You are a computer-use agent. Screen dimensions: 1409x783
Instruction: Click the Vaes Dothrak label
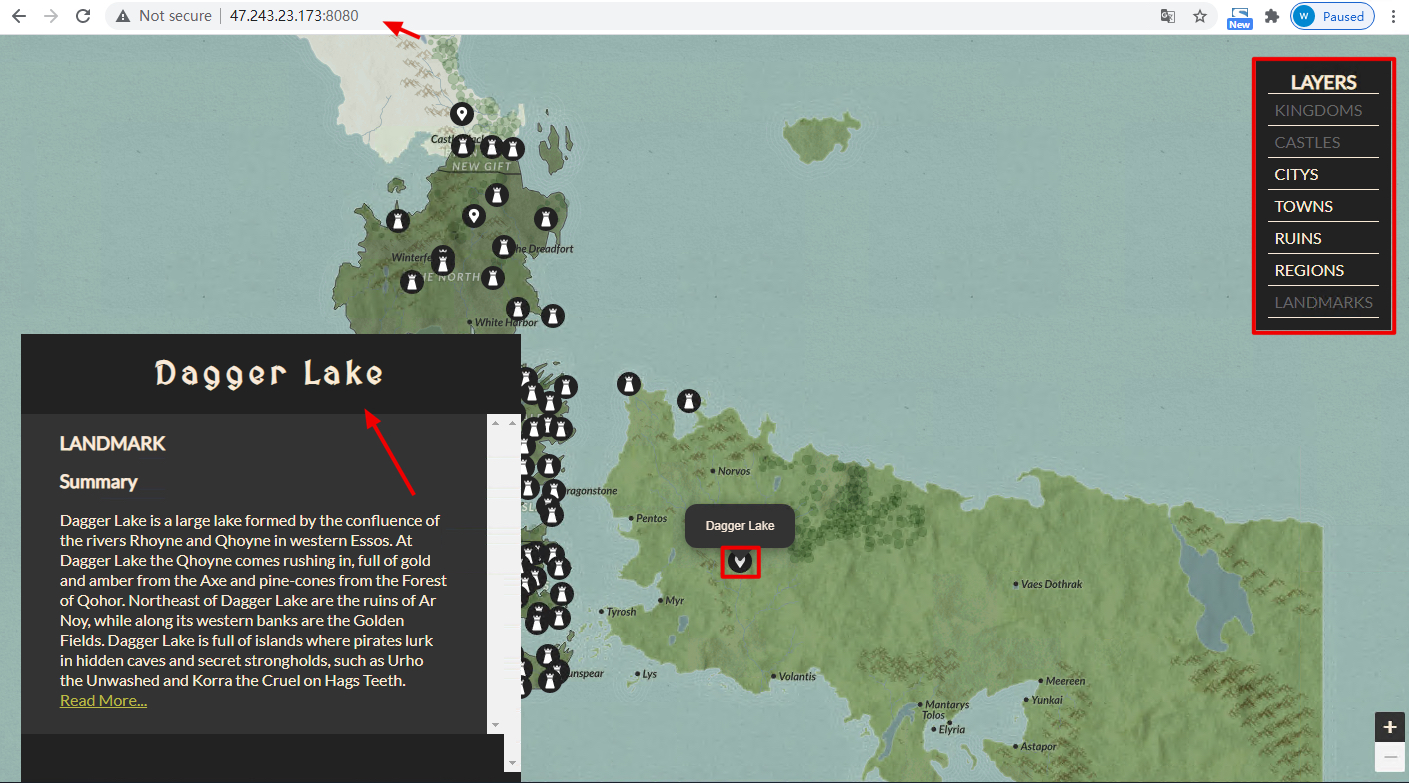pos(1053,584)
